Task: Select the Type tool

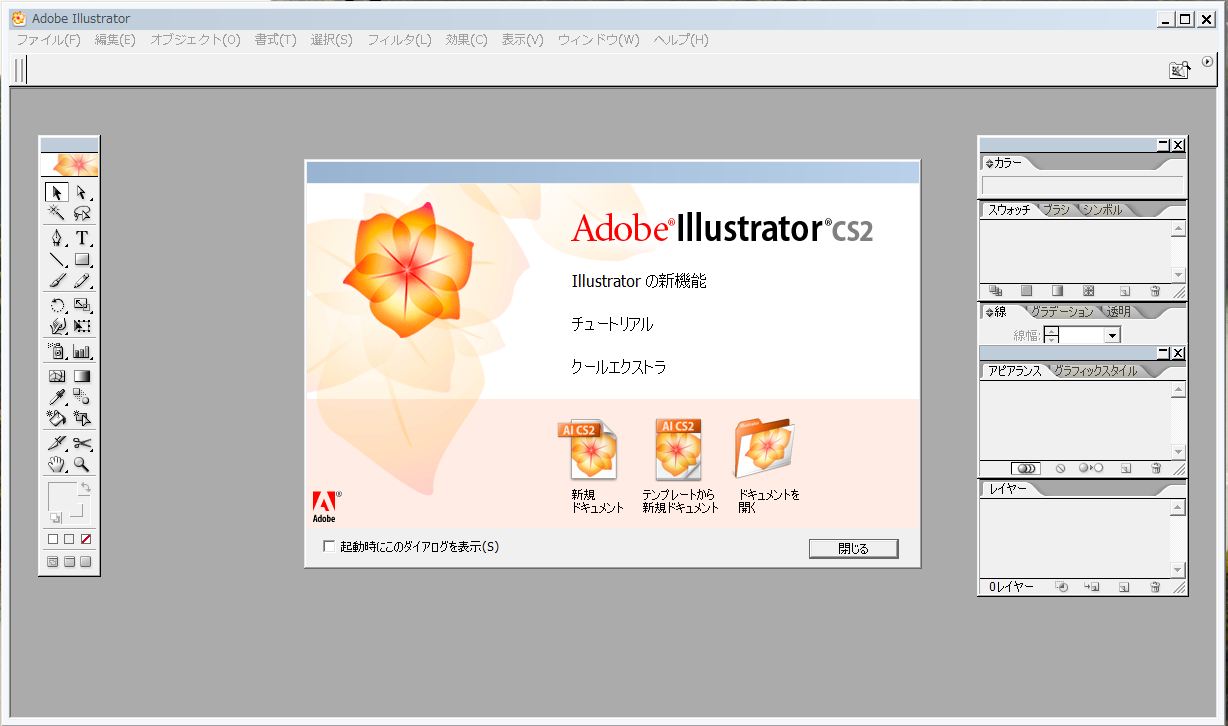Action: [85, 238]
